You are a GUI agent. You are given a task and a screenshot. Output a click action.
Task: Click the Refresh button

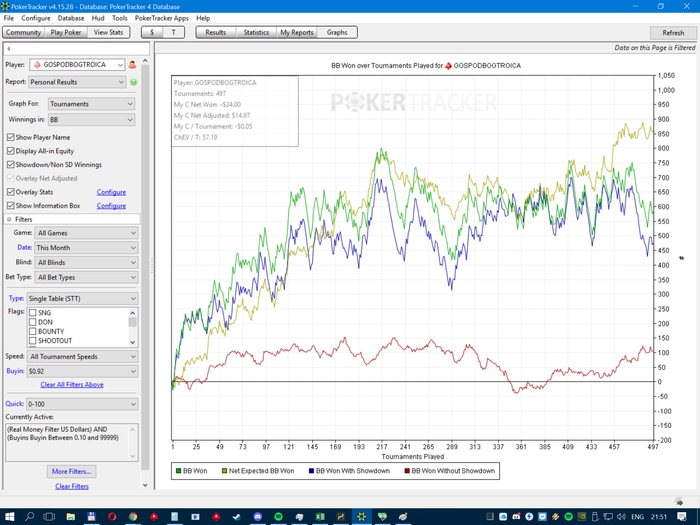pos(673,33)
